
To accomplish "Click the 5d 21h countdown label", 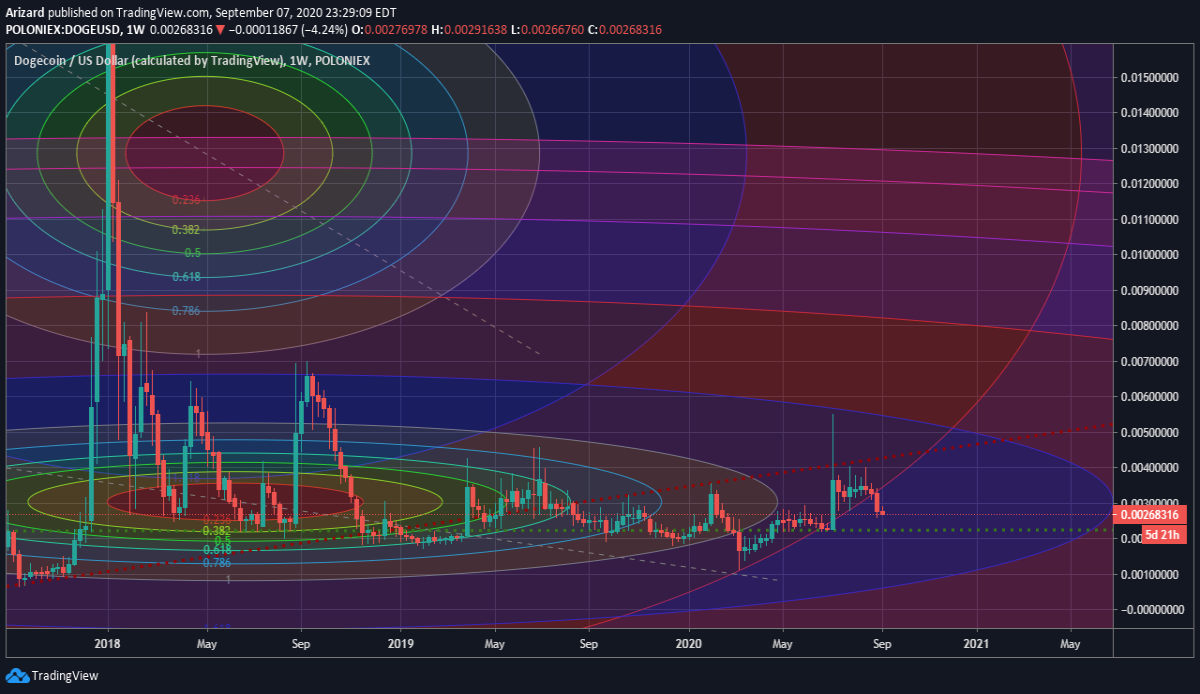I will pyautogui.click(x=1163, y=536).
